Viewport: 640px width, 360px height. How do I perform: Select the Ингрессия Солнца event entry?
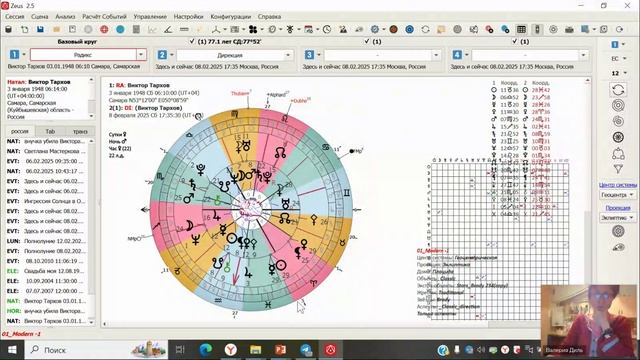click(47, 201)
